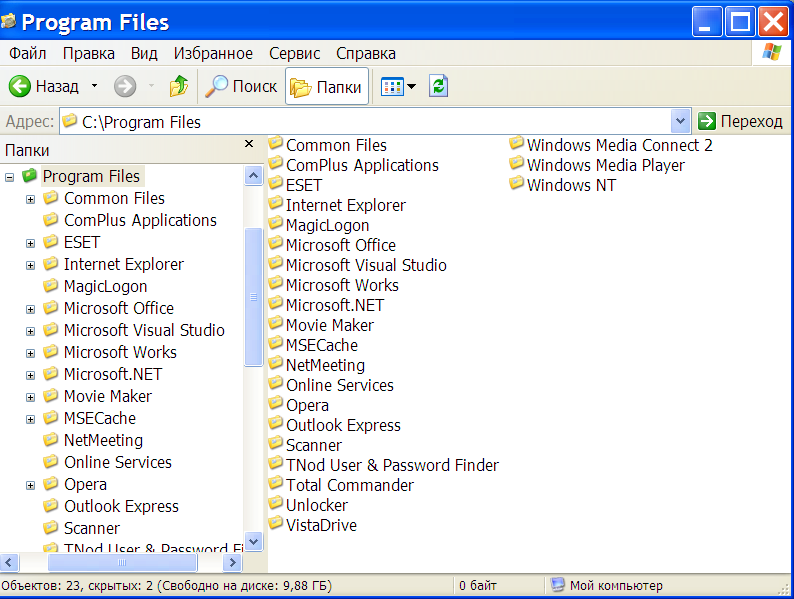The width and height of the screenshot is (794, 599).
Task: Select Windows NT folder icon
Action: click(x=516, y=183)
